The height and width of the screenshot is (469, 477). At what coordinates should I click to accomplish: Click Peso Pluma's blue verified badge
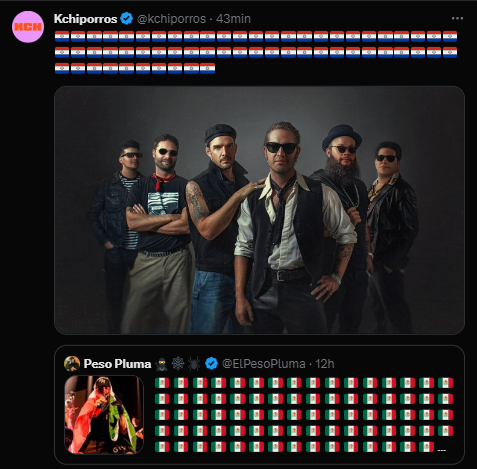tap(212, 364)
